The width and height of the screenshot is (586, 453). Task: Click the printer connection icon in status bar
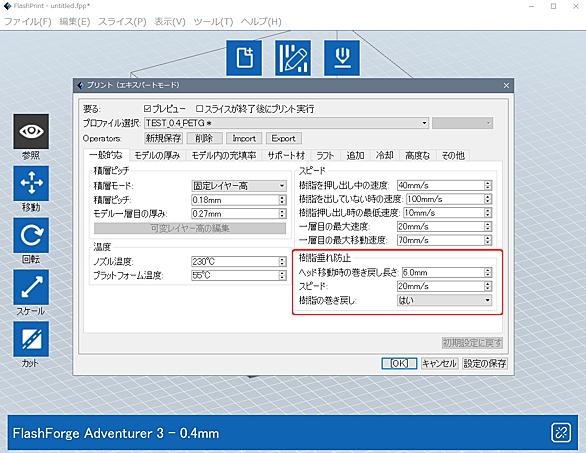561,432
